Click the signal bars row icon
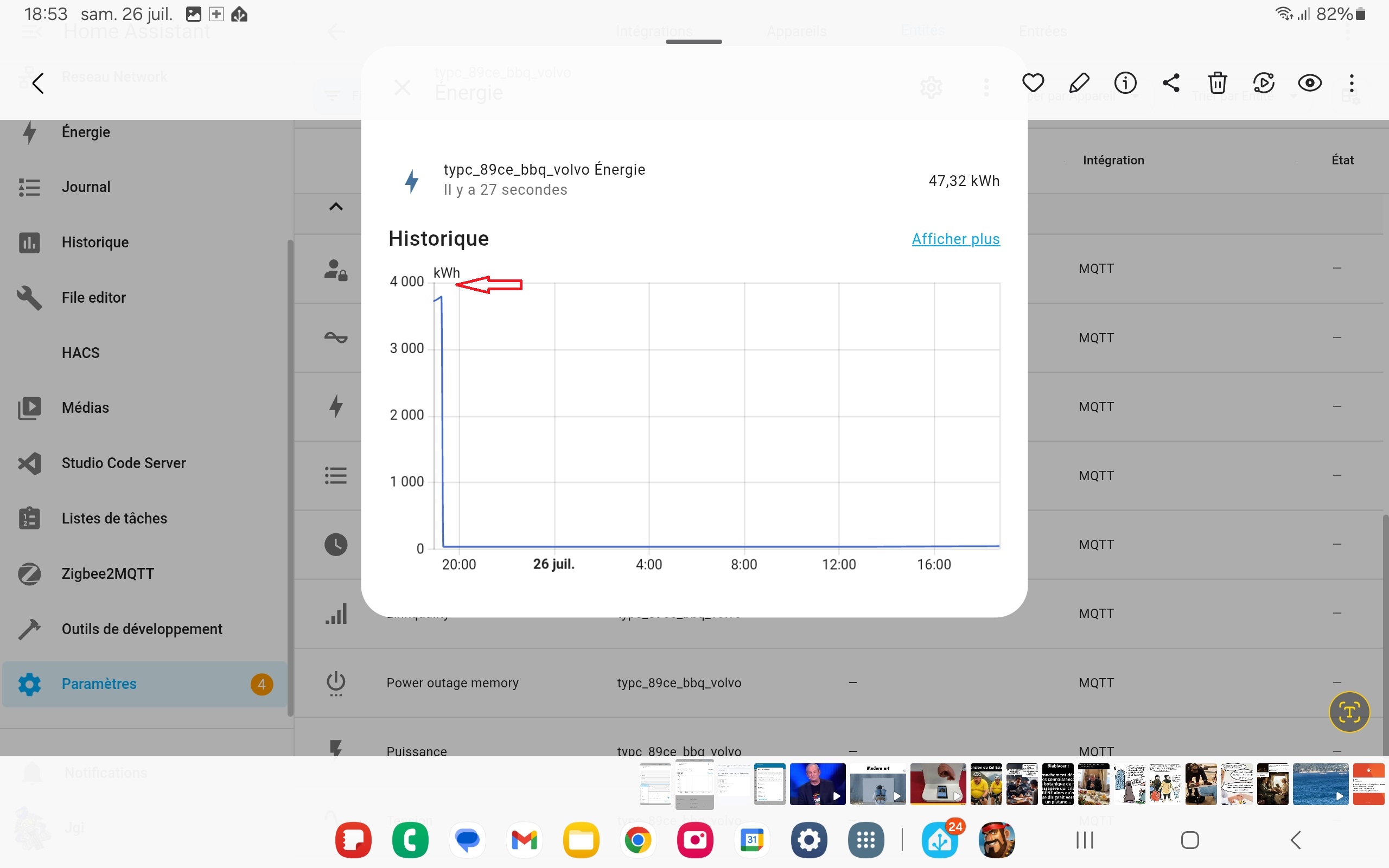 click(x=336, y=613)
